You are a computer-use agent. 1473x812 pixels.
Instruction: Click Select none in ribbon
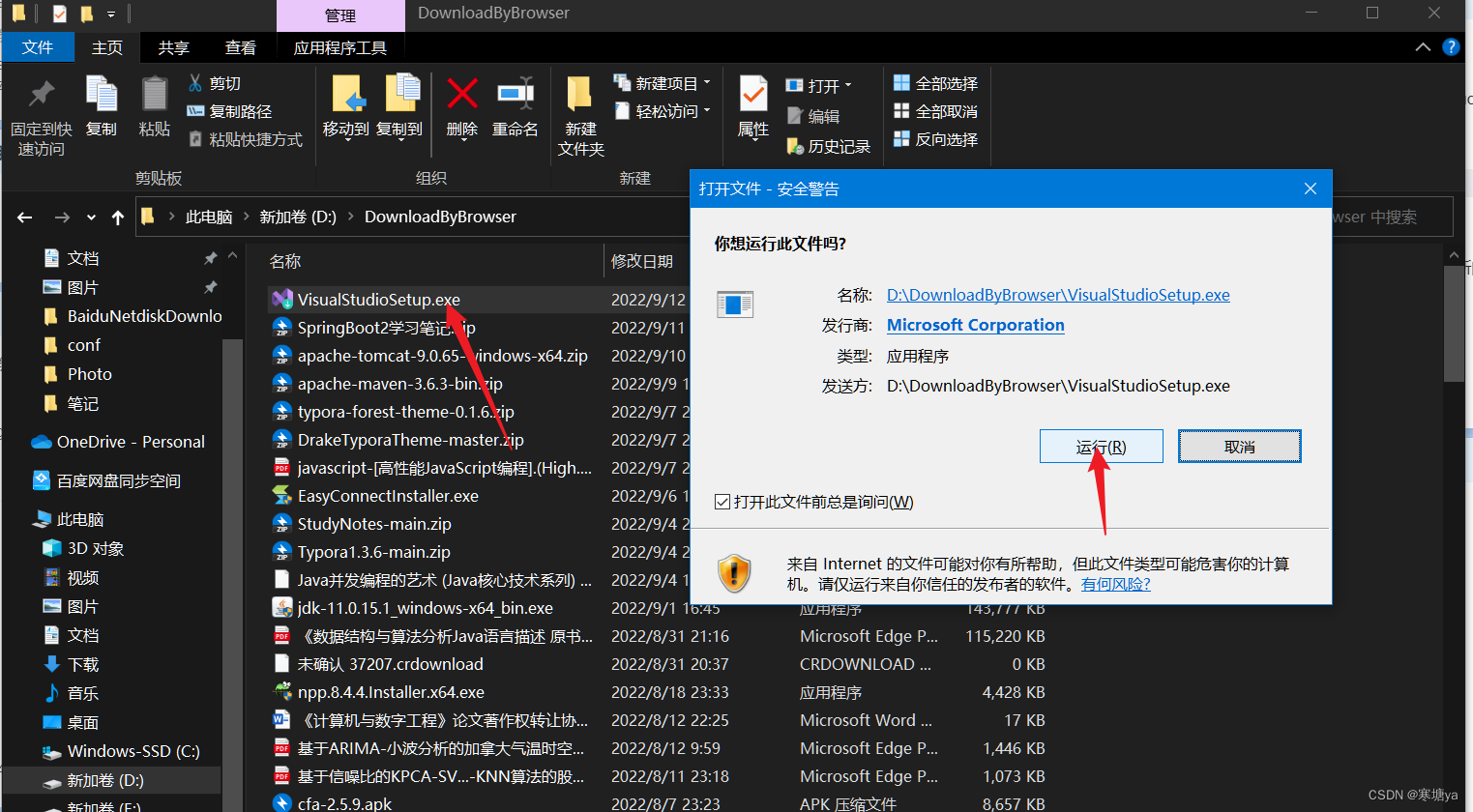935,111
